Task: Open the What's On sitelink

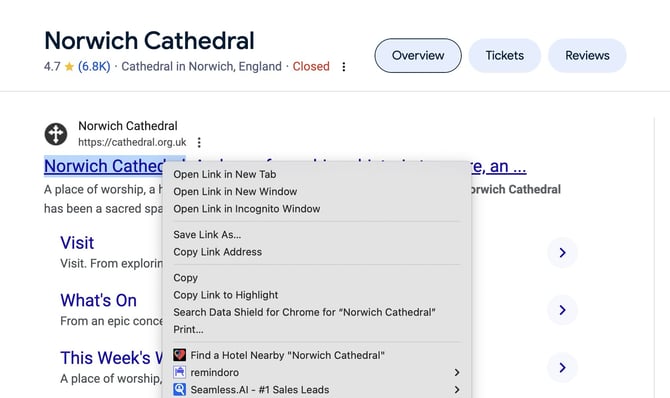Action: tap(98, 301)
